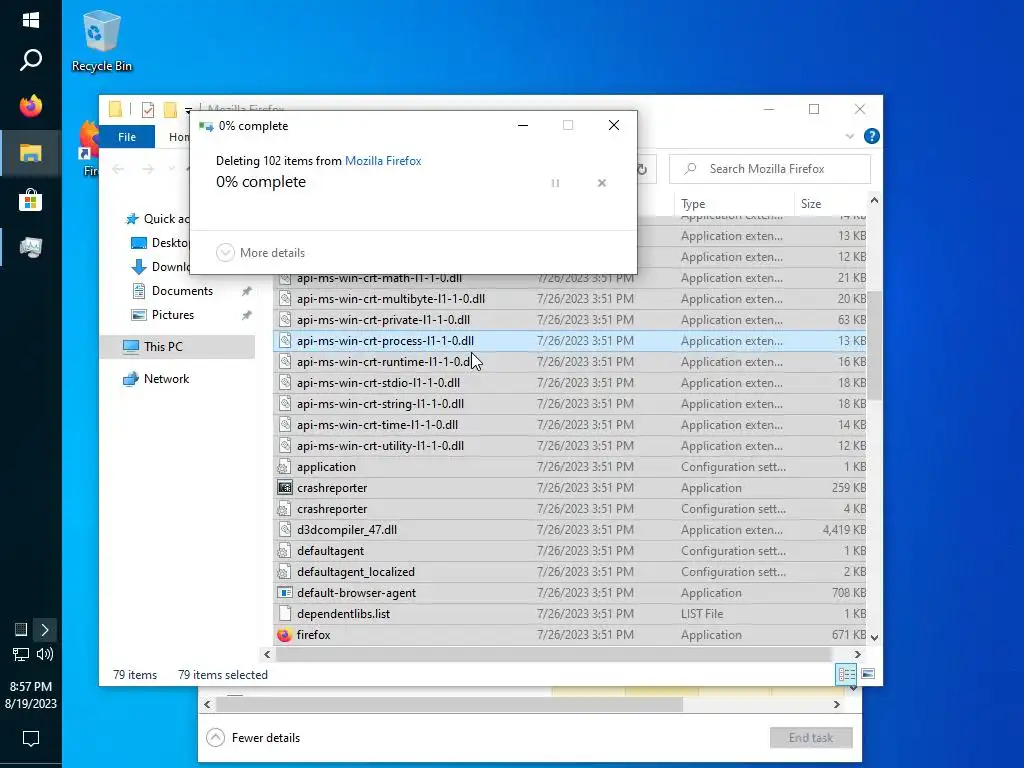Pause the delete operation
This screenshot has height=768, width=1024.
tap(555, 183)
